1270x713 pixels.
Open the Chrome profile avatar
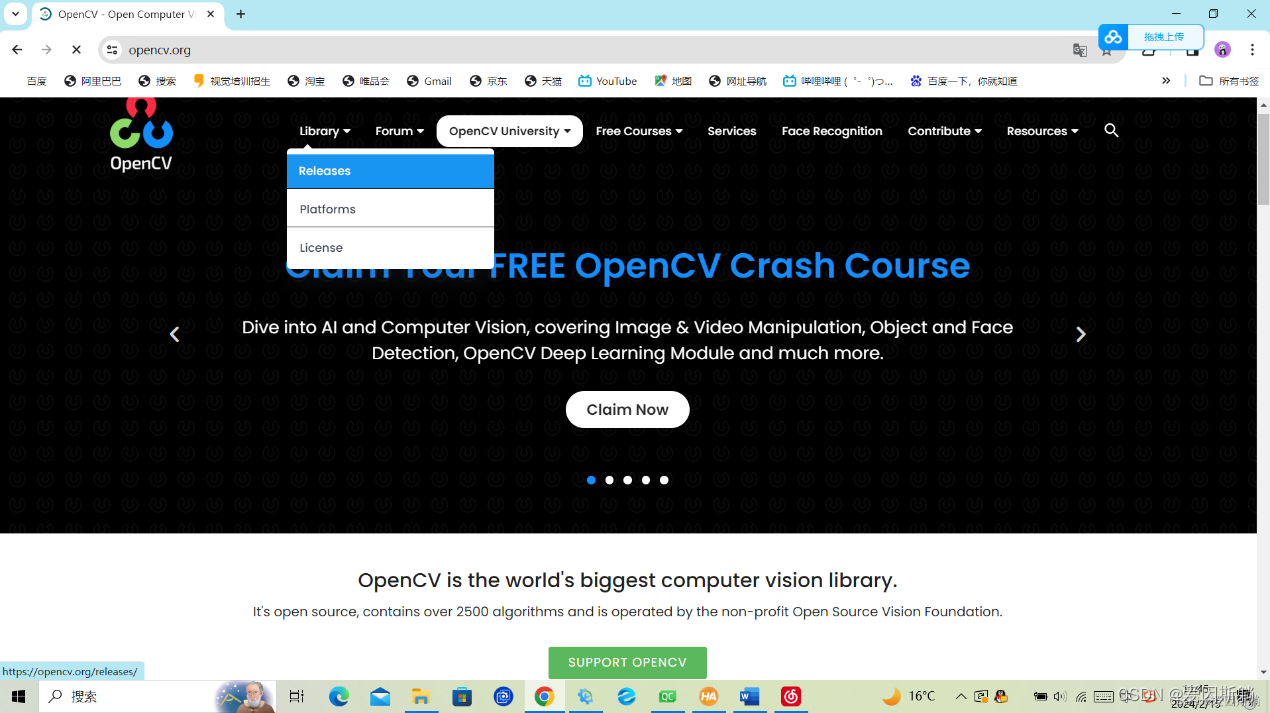1222,50
